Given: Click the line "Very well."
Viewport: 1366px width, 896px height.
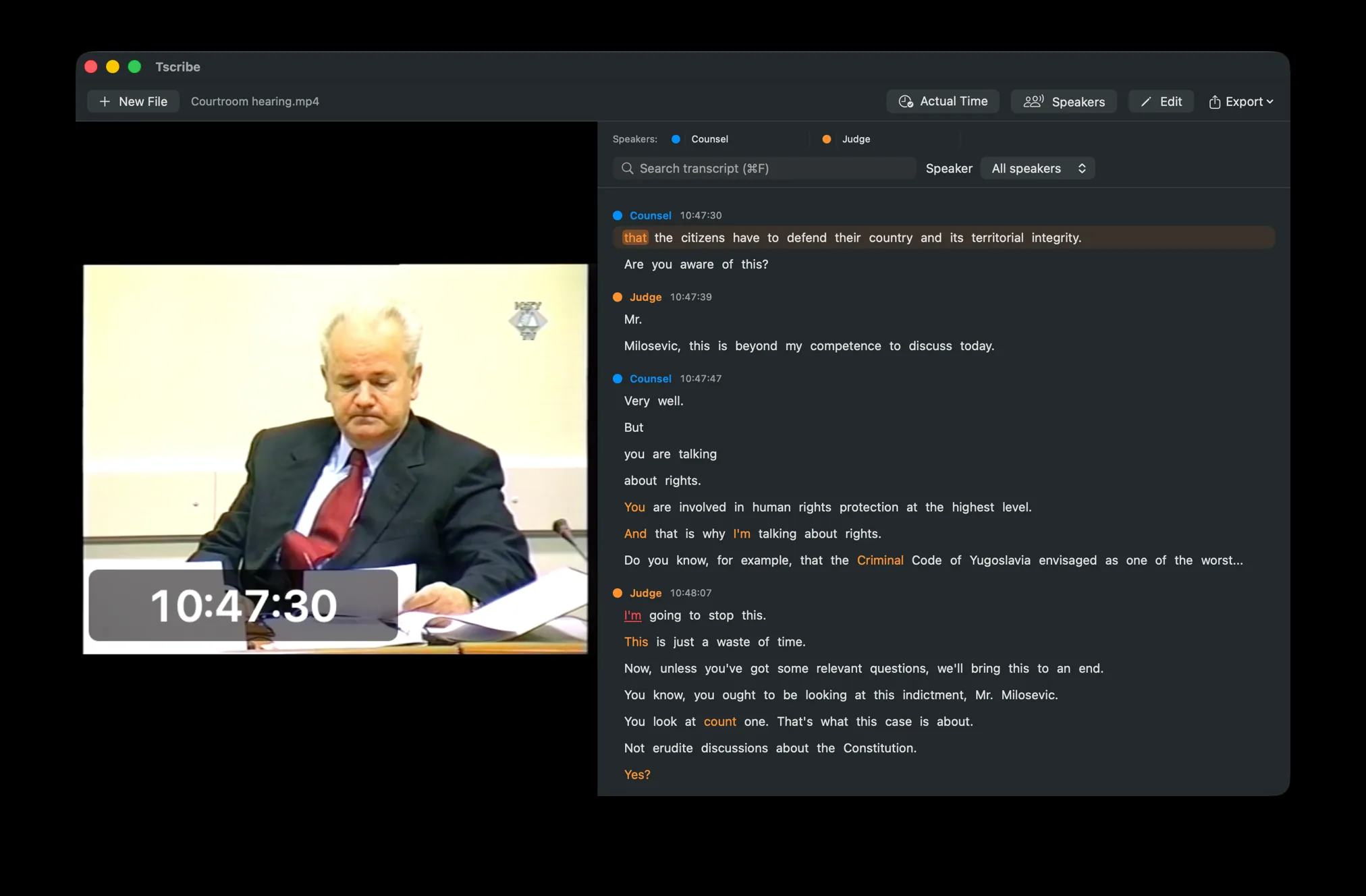Looking at the screenshot, I should [x=653, y=401].
